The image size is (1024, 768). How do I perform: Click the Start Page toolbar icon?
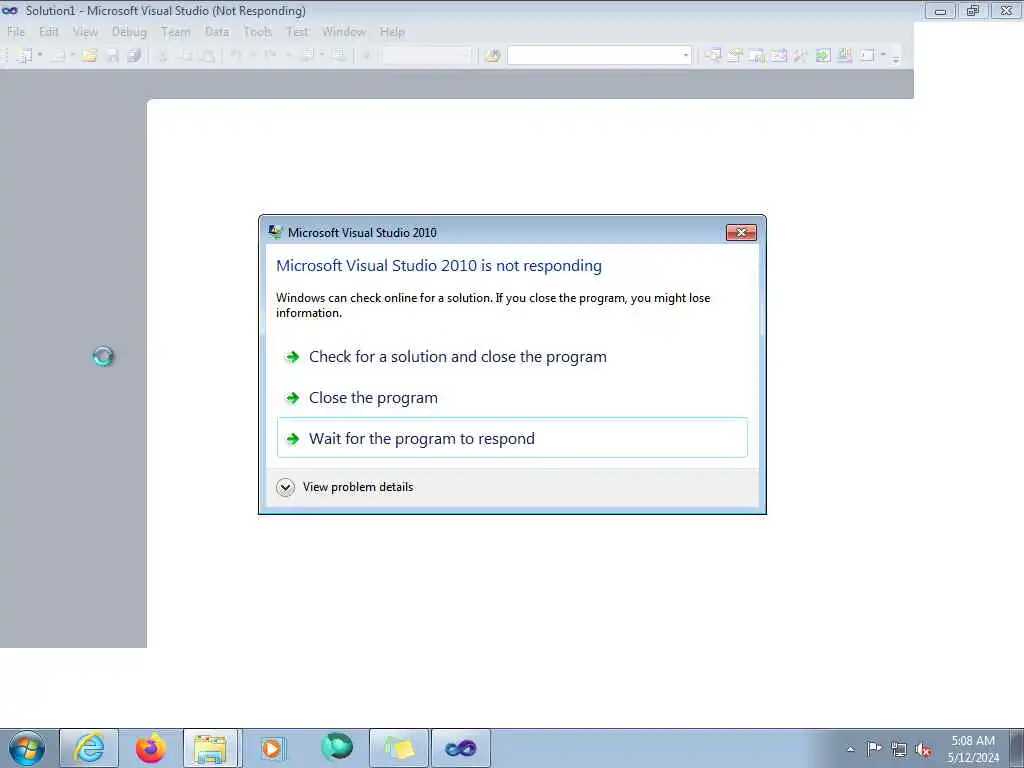(x=823, y=56)
